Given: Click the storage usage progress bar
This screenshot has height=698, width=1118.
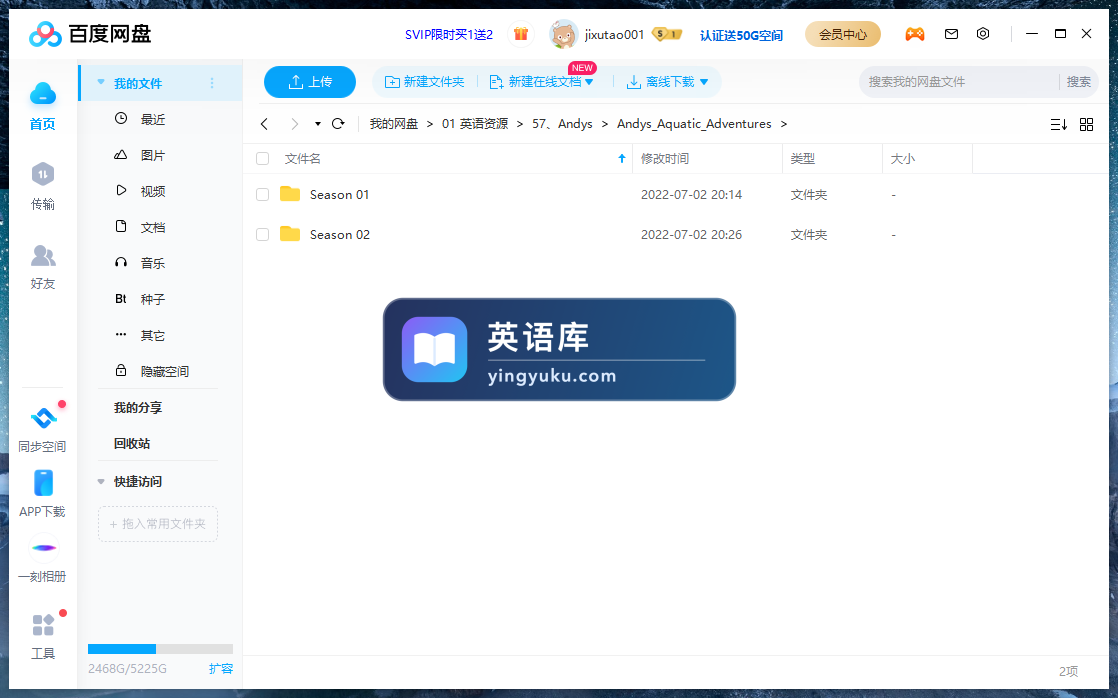Looking at the screenshot, I should pos(160,649).
